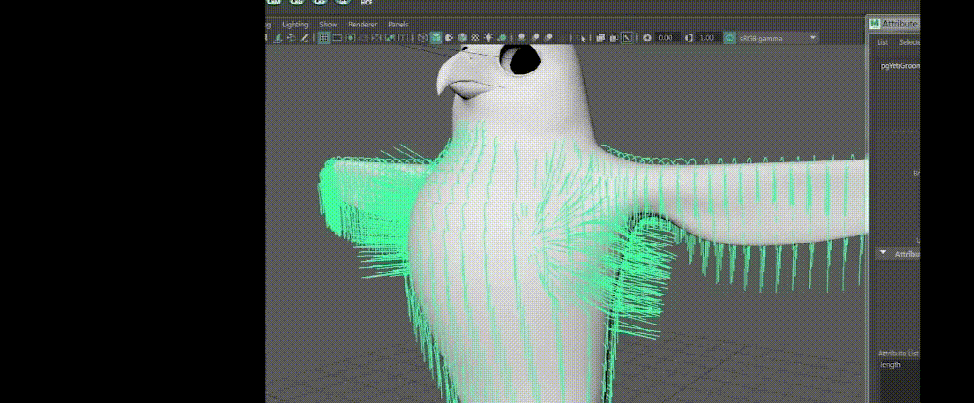Open the Lighting menu in viewport panel
974x403 pixels.
click(x=295, y=24)
